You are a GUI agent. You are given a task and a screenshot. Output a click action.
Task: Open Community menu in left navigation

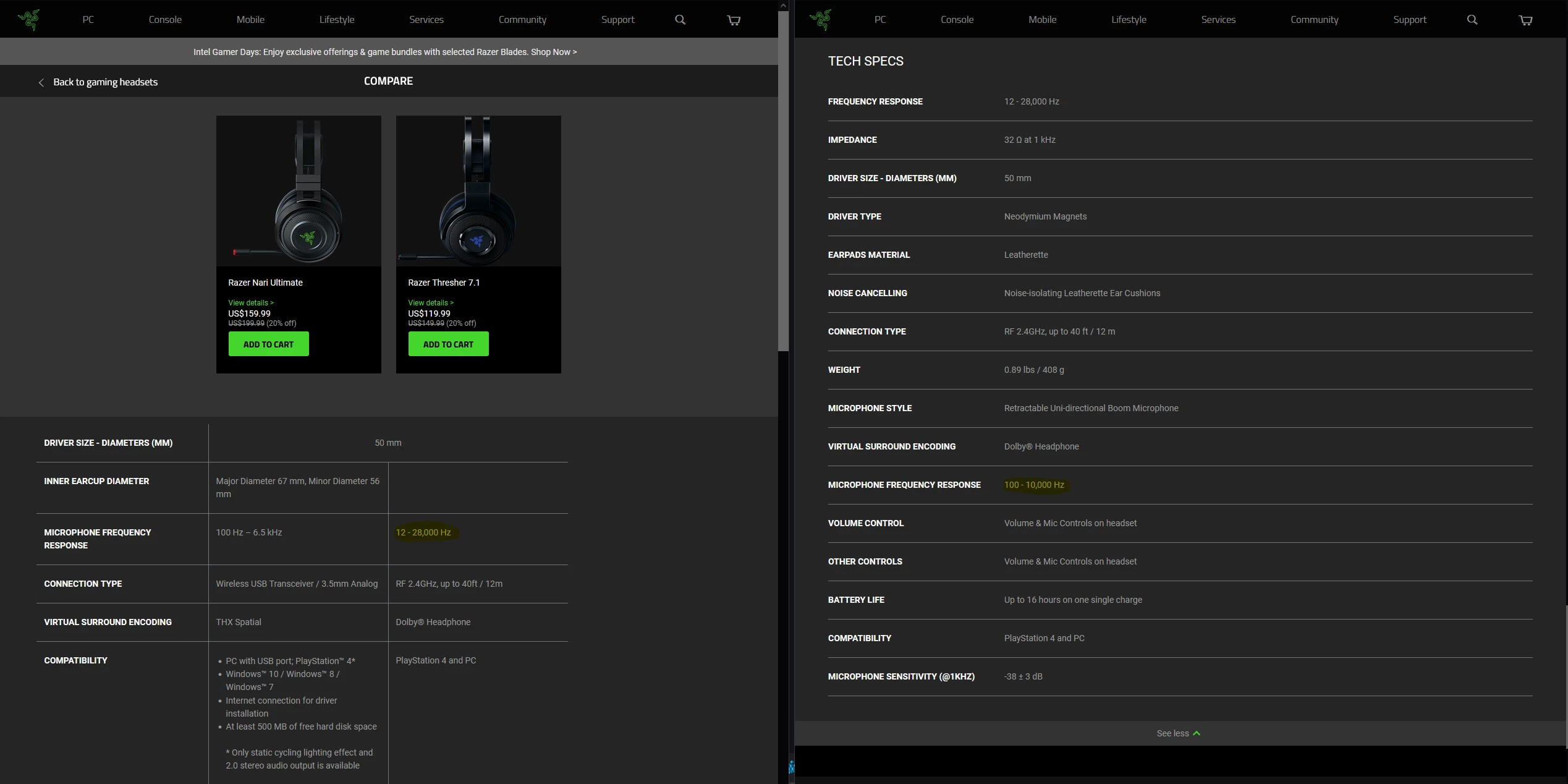click(522, 20)
